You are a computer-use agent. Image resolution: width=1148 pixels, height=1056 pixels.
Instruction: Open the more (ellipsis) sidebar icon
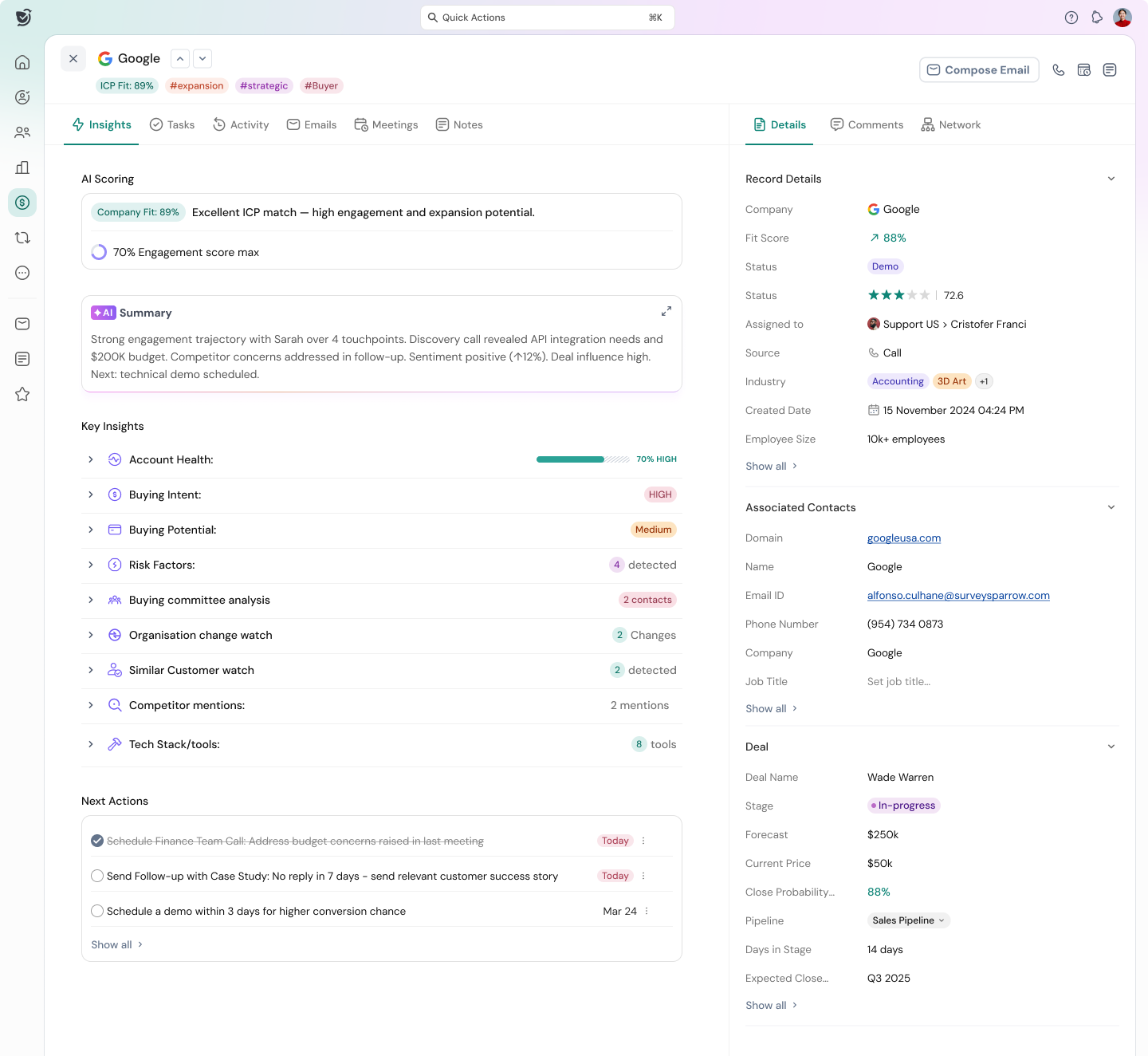(22, 273)
